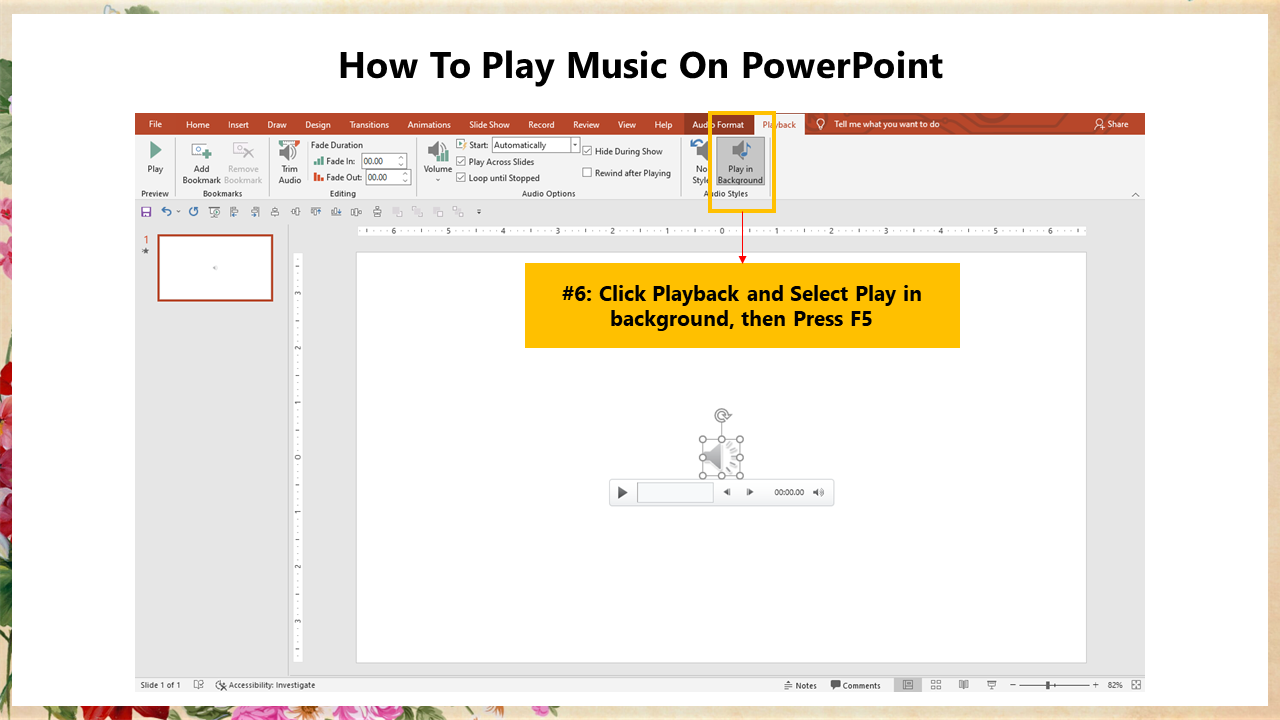This screenshot has width=1280, height=720.
Task: Open the File tab
Action: point(155,124)
